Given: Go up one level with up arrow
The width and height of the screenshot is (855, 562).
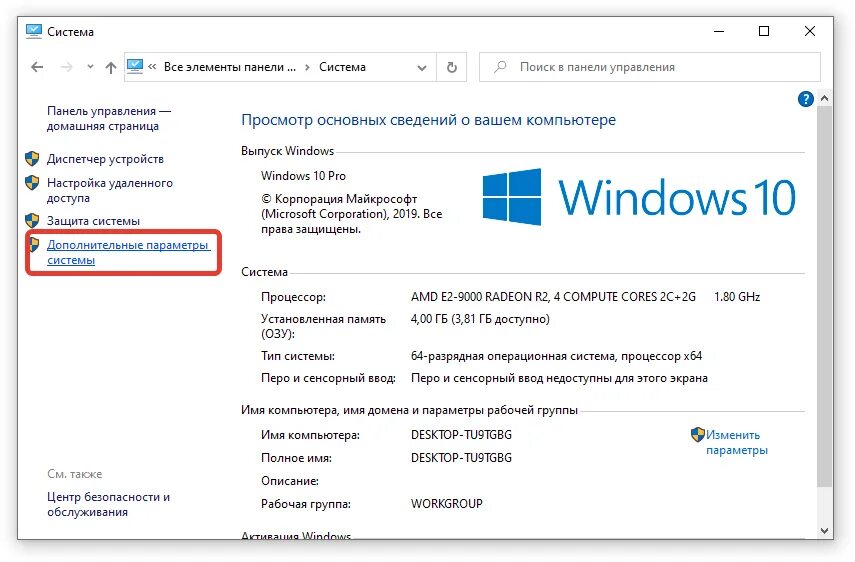Looking at the screenshot, I should pyautogui.click(x=111, y=67).
